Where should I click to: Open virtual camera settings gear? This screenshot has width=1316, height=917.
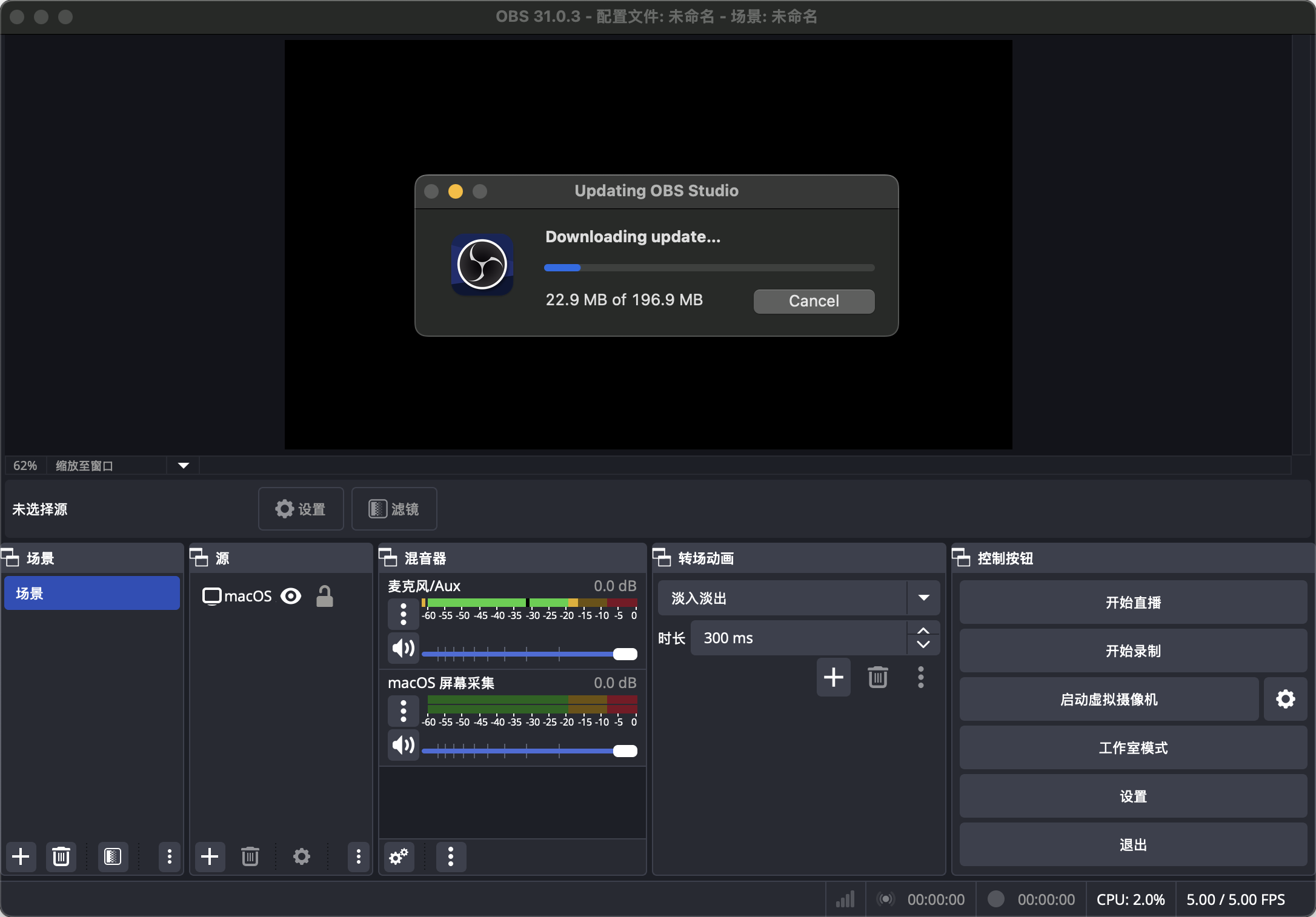coord(1286,699)
